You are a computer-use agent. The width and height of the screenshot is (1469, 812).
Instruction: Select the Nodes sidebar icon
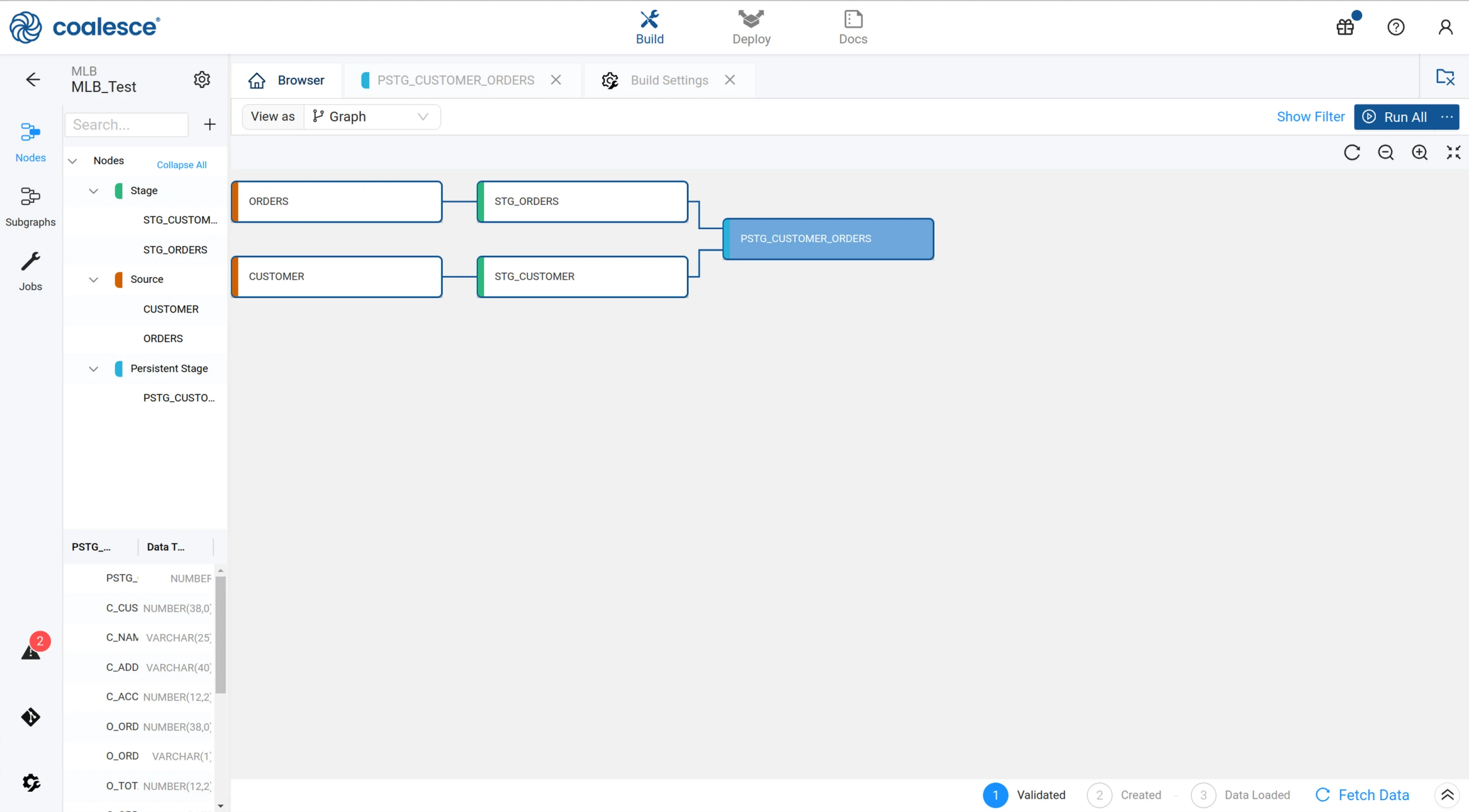[30, 142]
